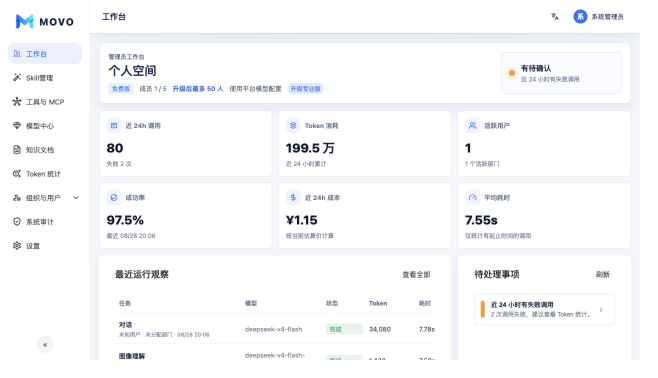This screenshot has height=378, width=658.
Task: Click the 7.78s duration cell
Action: tap(427, 329)
